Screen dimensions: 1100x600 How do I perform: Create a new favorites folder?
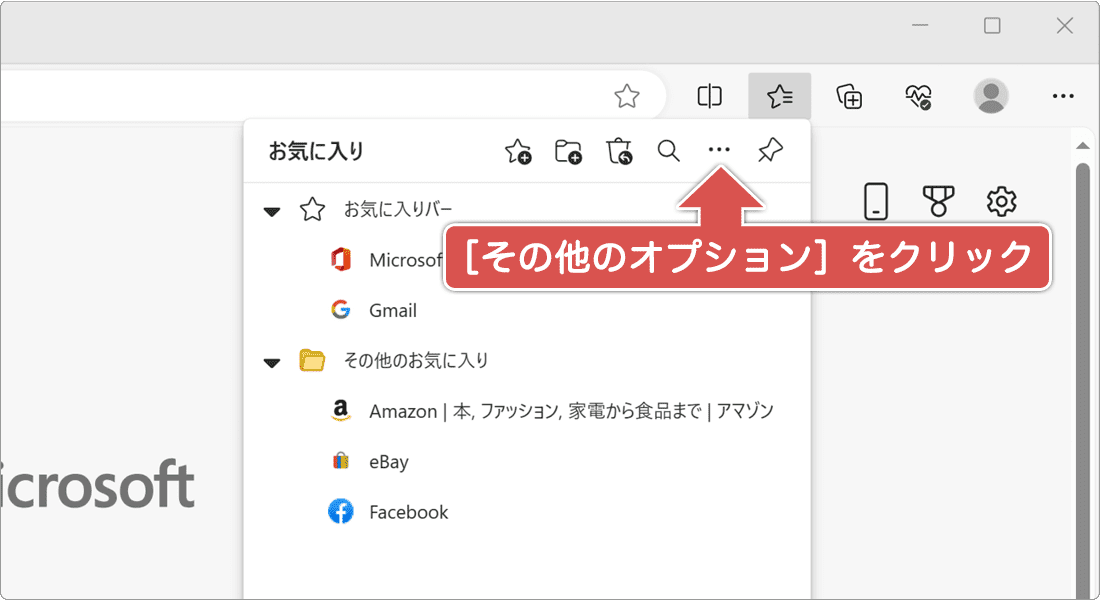[568, 151]
